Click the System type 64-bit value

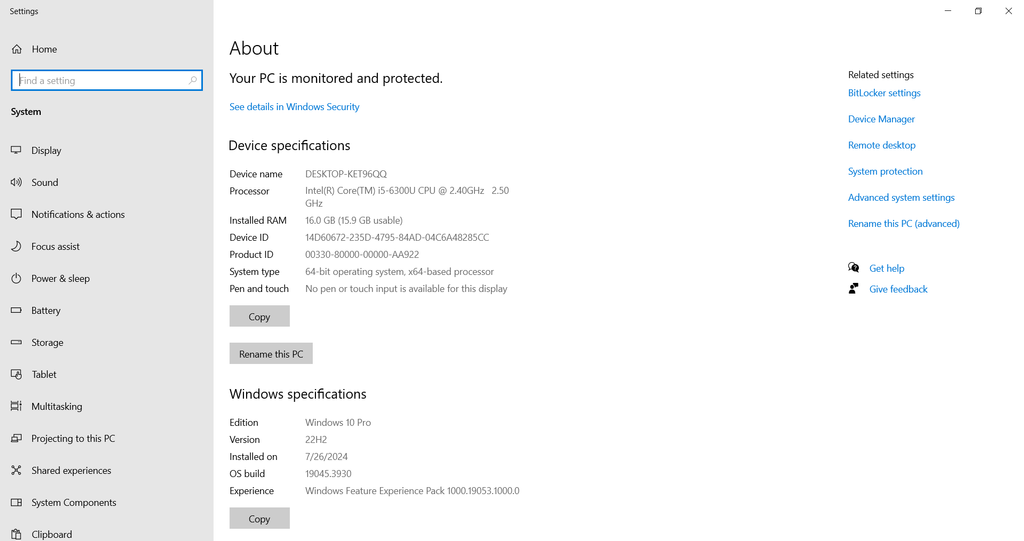(x=399, y=271)
